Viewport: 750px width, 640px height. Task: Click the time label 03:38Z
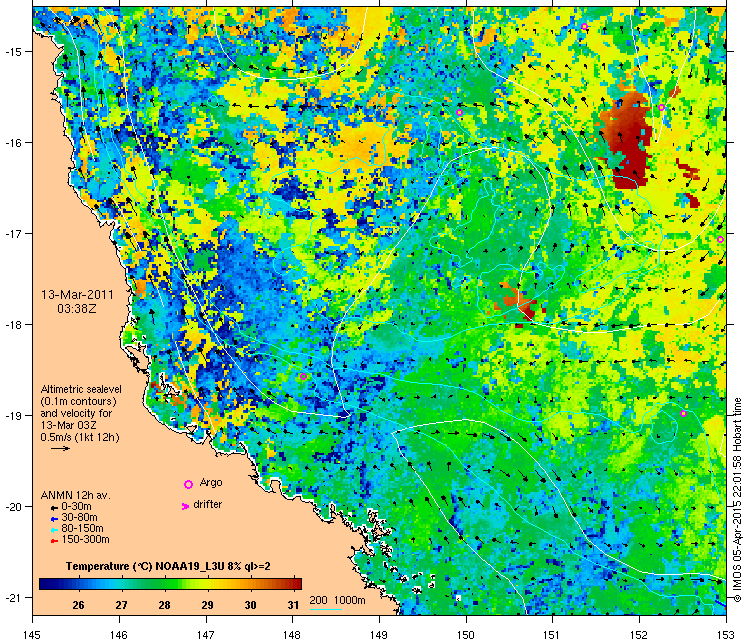click(x=77, y=309)
